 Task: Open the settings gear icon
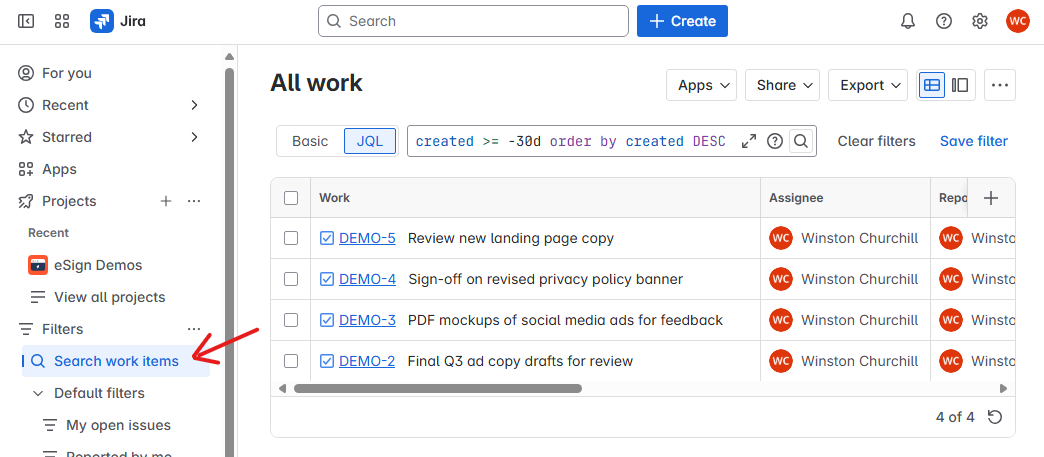pyautogui.click(x=980, y=21)
